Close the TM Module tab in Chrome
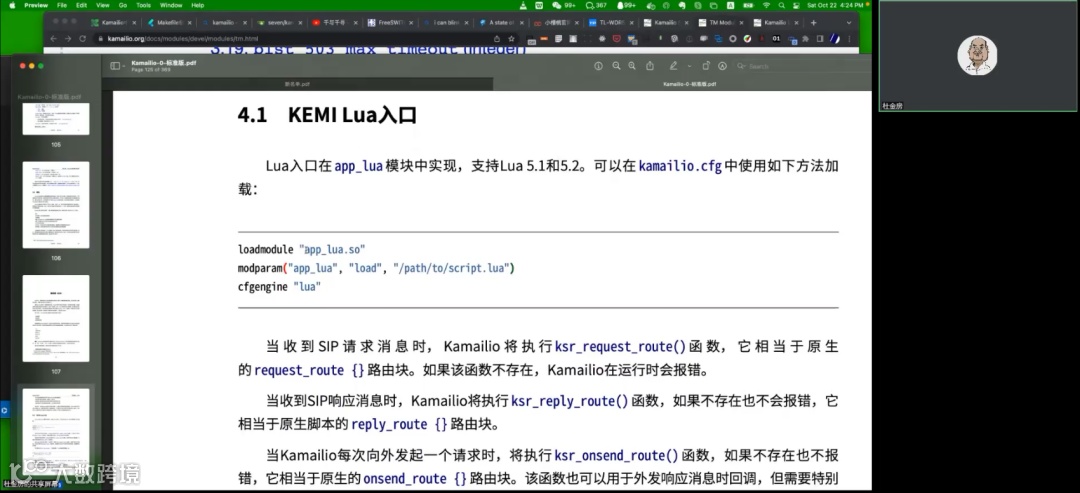The height and width of the screenshot is (493, 1080). point(740,22)
